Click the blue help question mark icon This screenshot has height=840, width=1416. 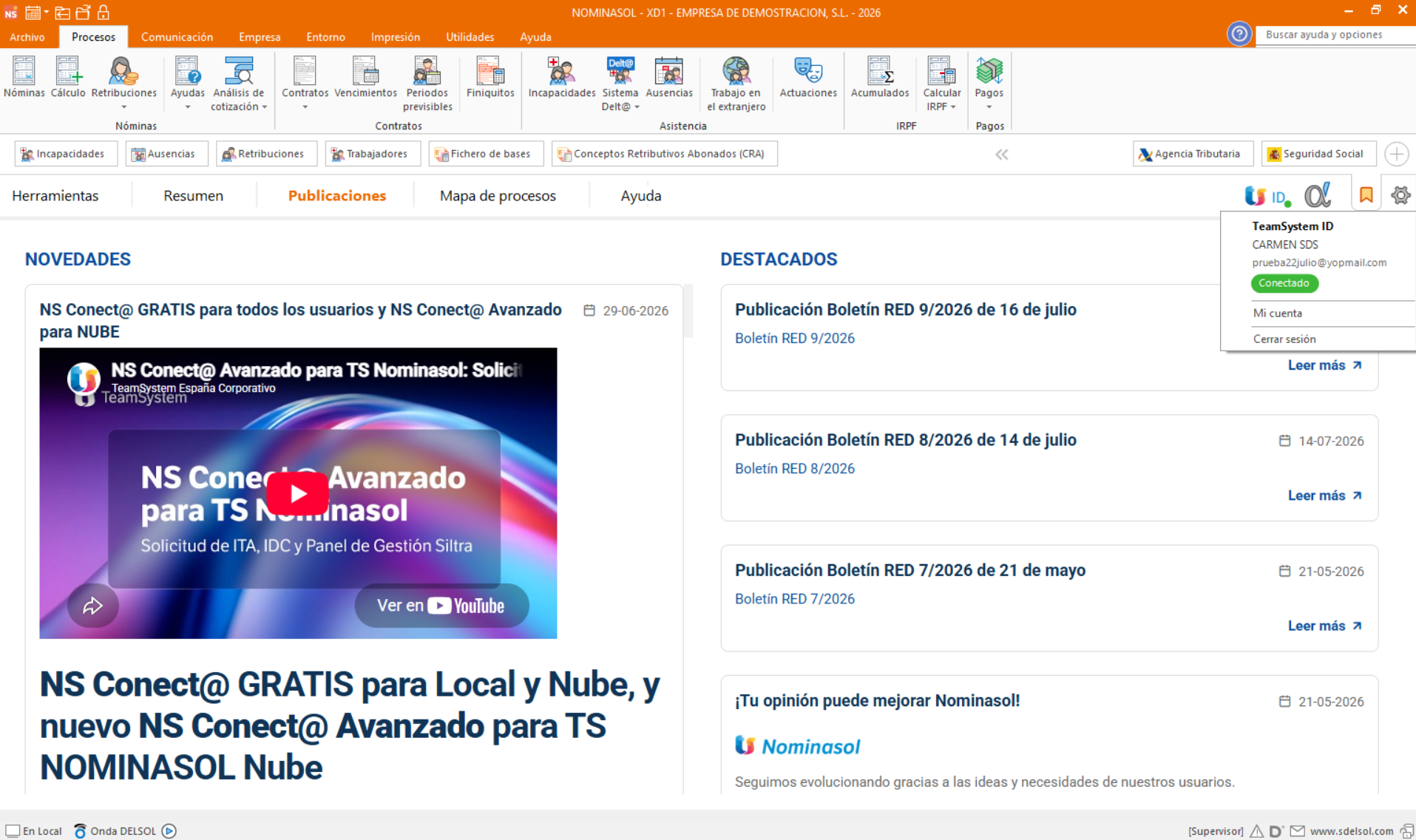[1239, 34]
